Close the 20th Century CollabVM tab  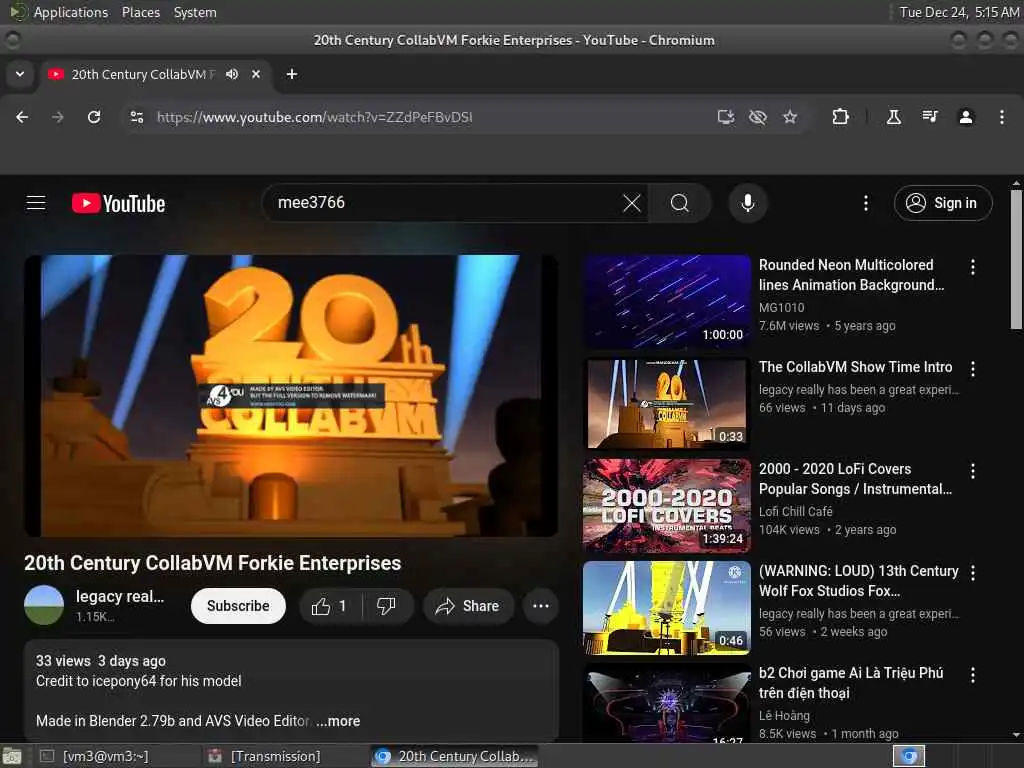[256, 74]
